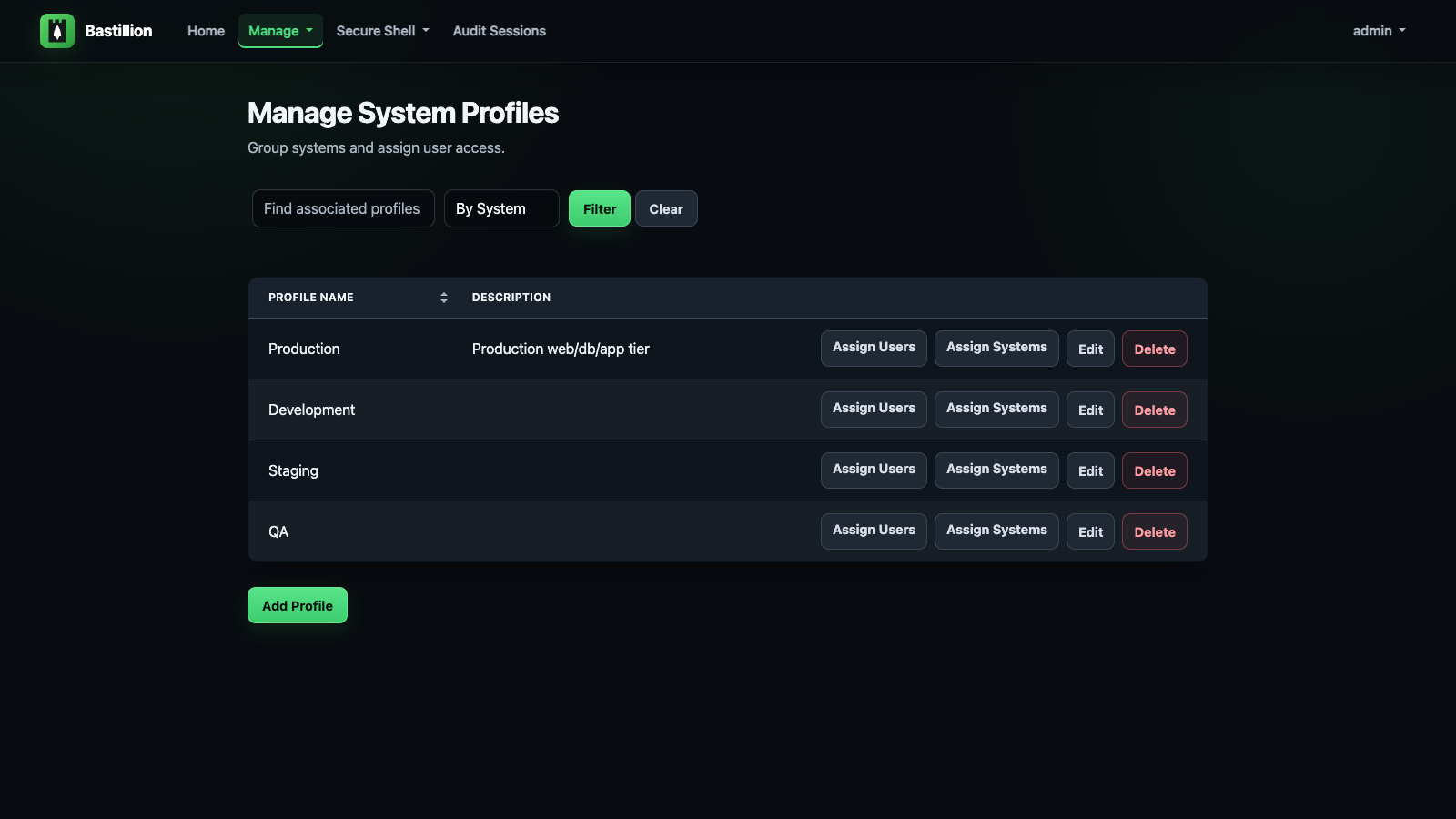Focus the Find associated profiles field

pyautogui.click(x=343, y=208)
